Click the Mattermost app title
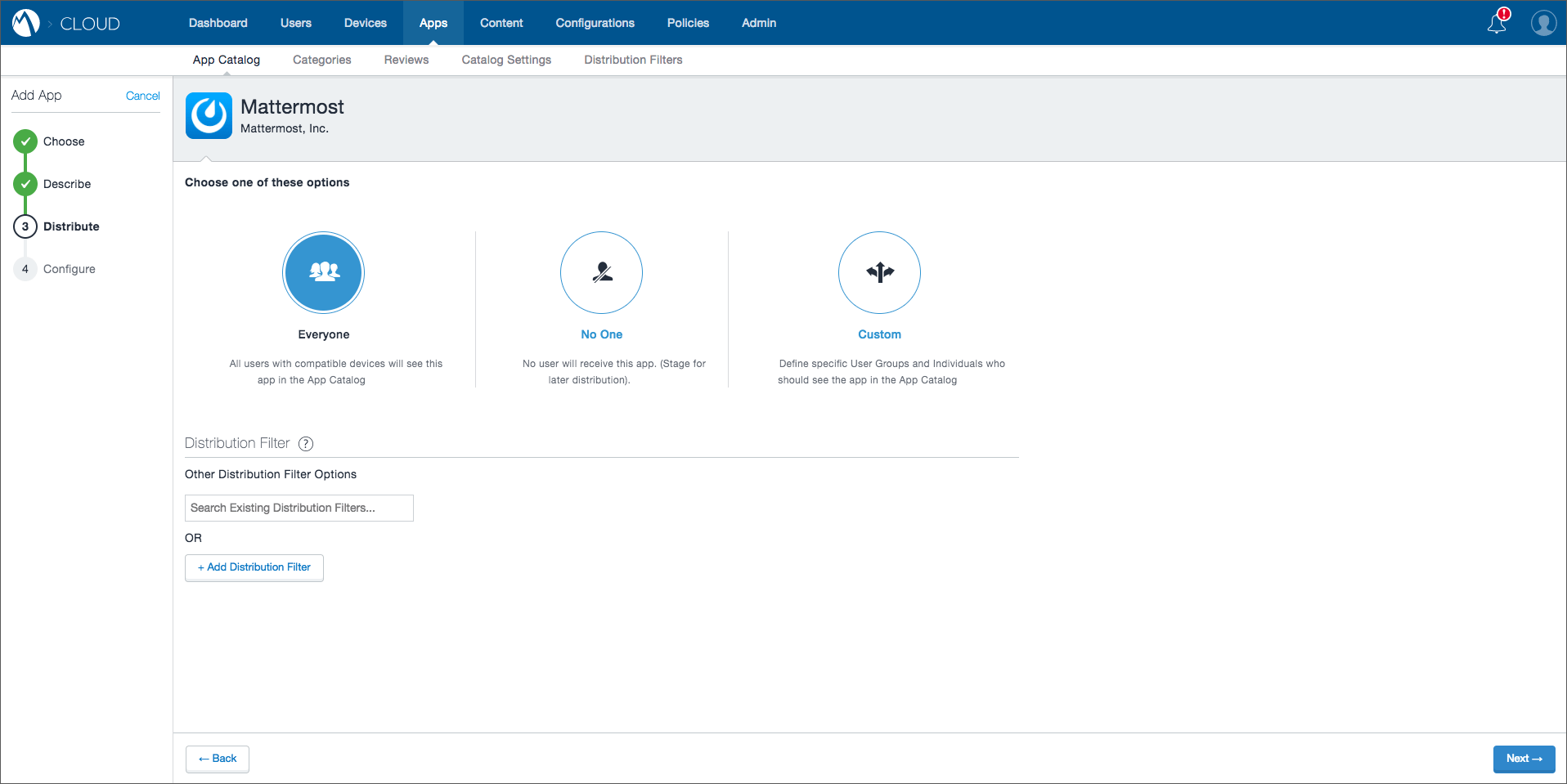 (292, 107)
